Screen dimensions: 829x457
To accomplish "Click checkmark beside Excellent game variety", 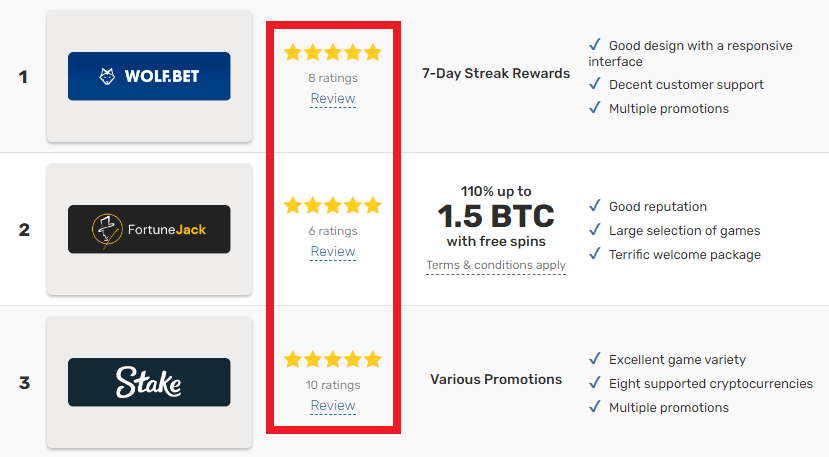I will click(595, 359).
